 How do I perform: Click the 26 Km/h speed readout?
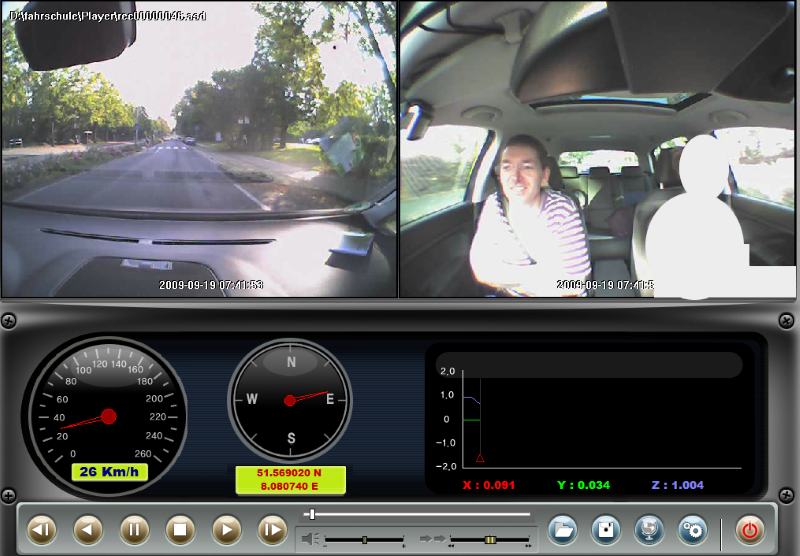(x=109, y=471)
